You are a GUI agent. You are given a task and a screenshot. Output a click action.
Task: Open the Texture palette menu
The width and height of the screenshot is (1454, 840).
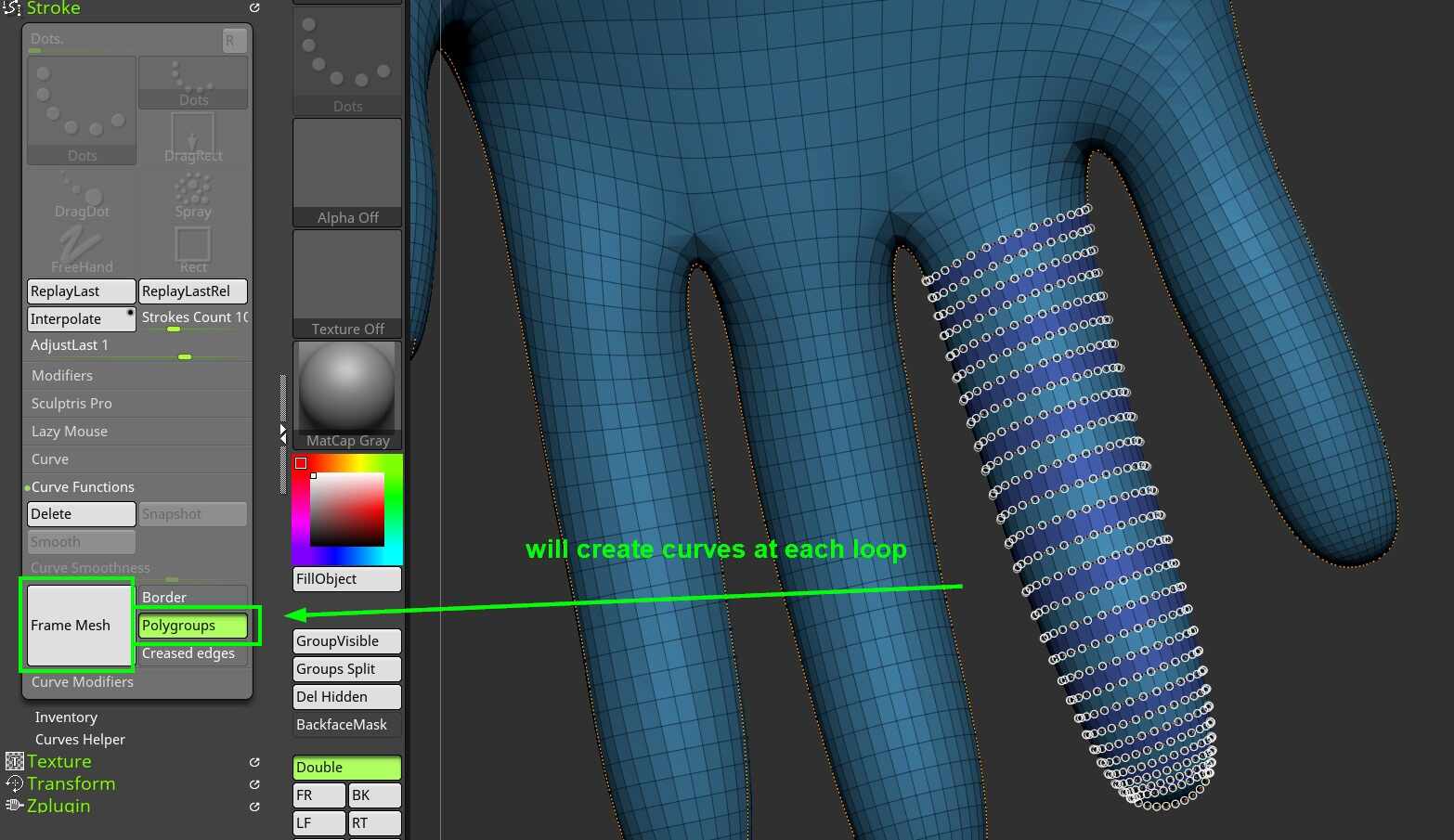(58, 762)
